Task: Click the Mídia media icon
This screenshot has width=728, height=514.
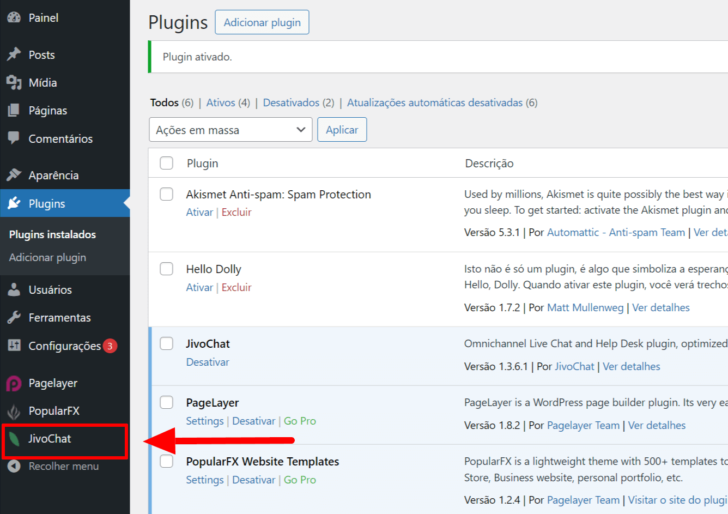Action: [14, 83]
